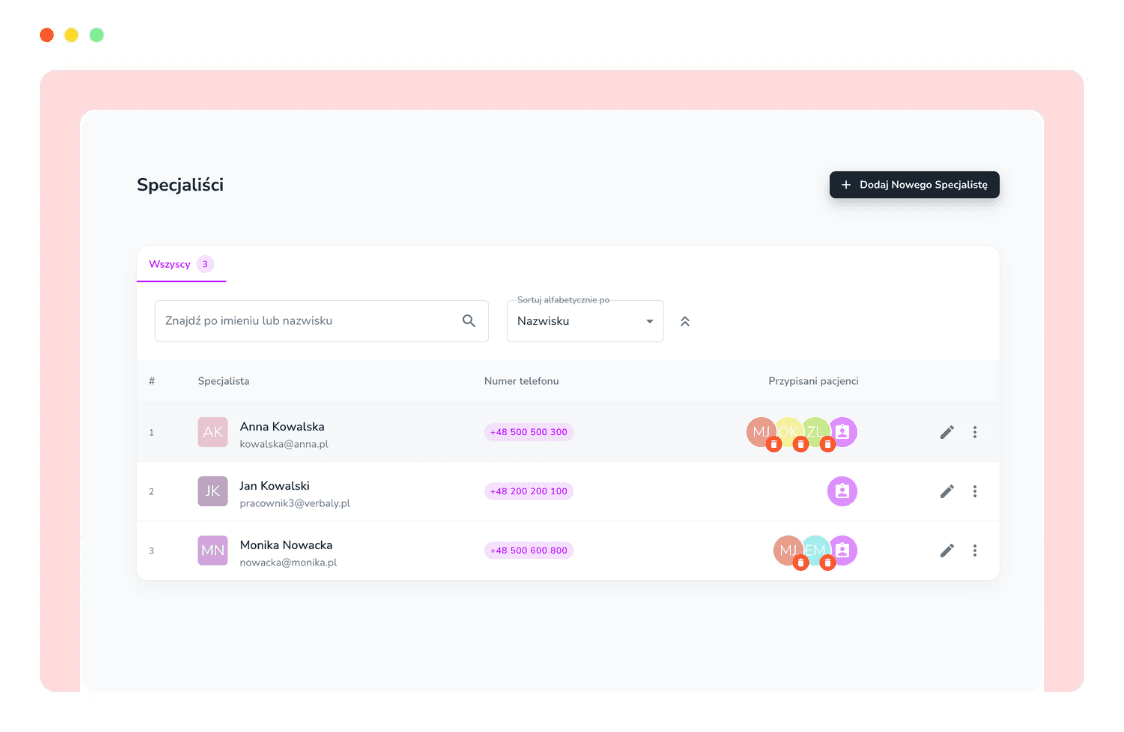Screen dimensions: 1124x732
Task: Click MJ patient avatar in Monika Nowacka row
Action: 787,550
